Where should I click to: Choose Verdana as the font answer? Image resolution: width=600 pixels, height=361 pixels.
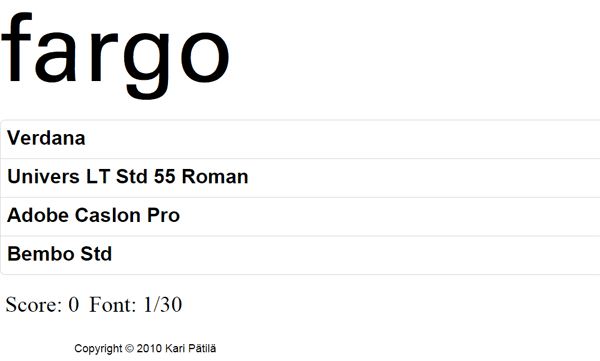pyautogui.click(x=300, y=139)
